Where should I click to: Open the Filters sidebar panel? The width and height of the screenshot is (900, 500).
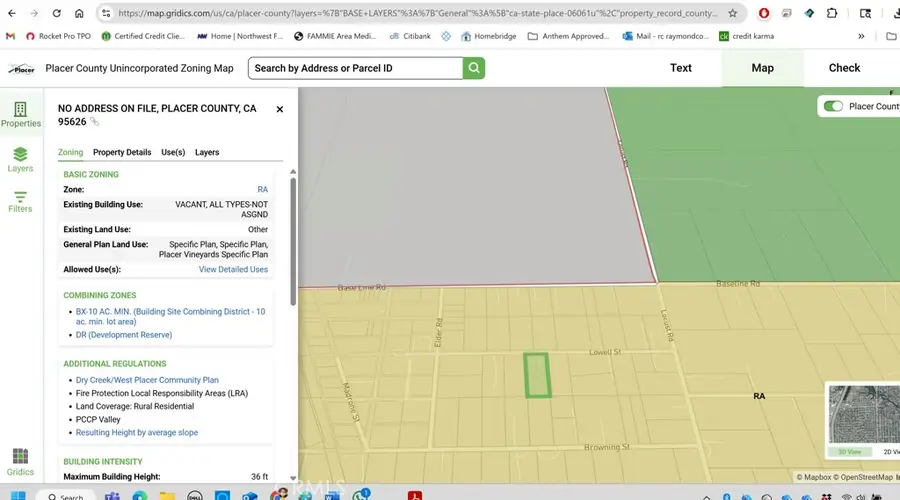pos(20,199)
